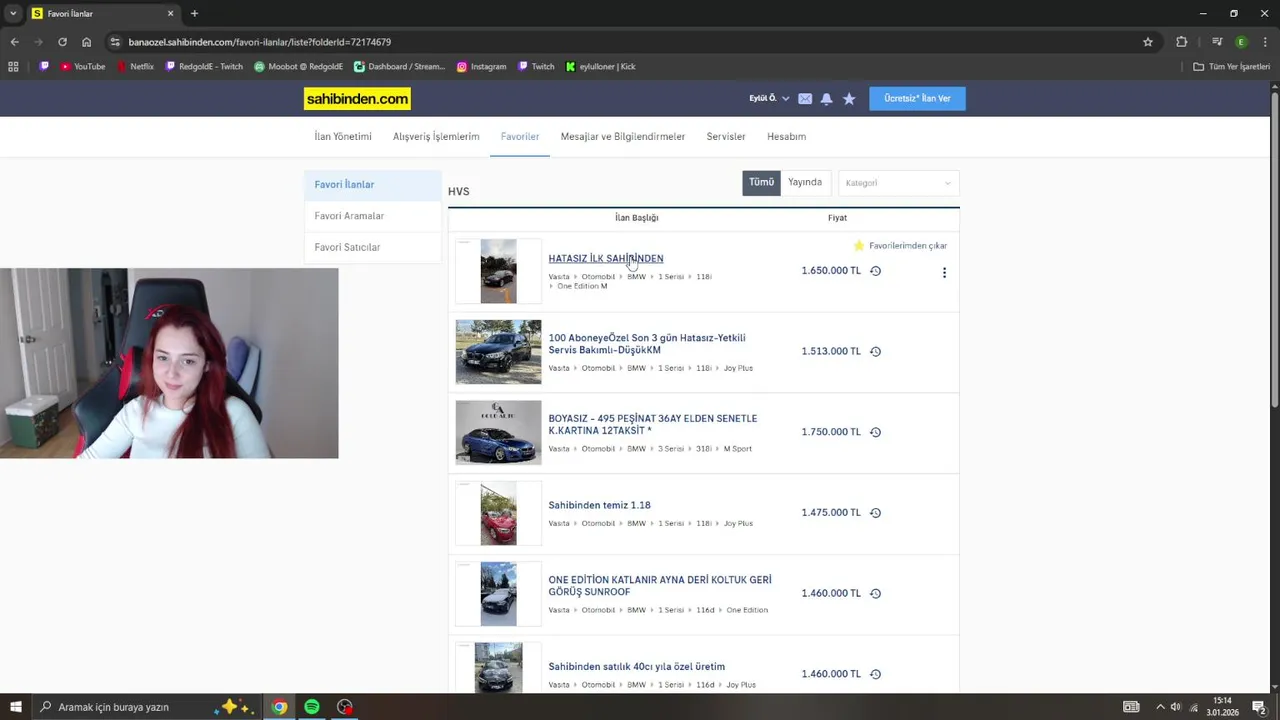Click the 100 AboneyeÖzel listing car thumbnail

click(498, 352)
